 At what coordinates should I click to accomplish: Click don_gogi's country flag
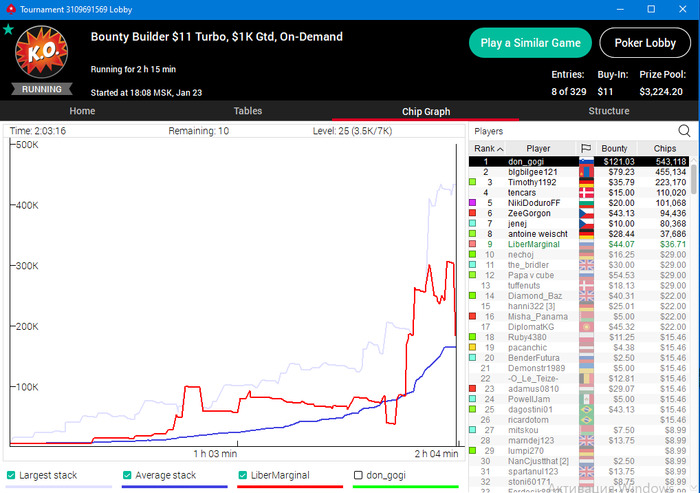point(586,162)
